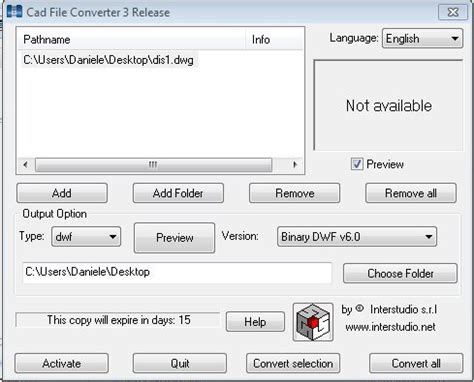This screenshot has height=382, width=474.
Task: Open the Help button
Action: tap(255, 322)
